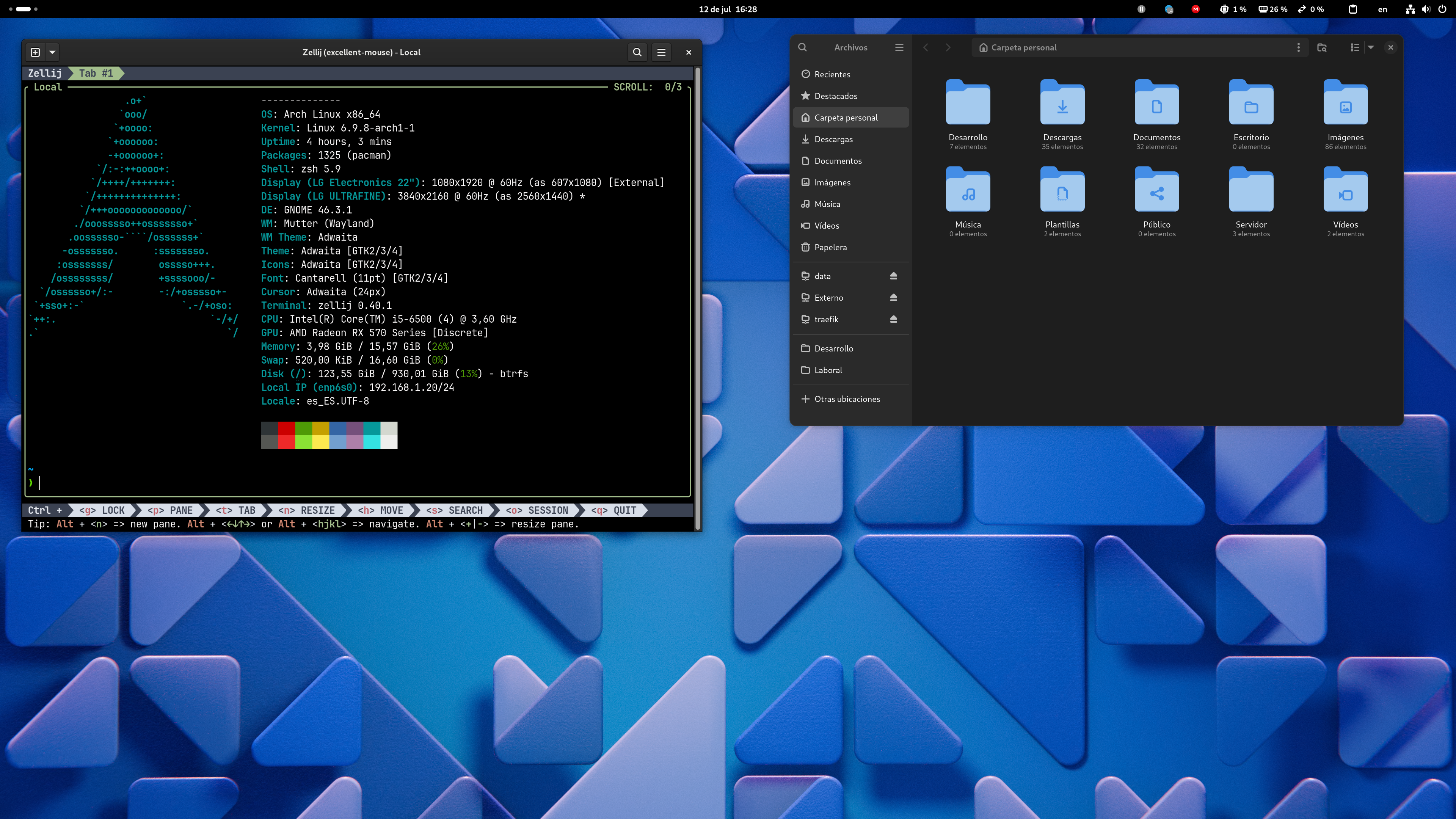Open the path bar three-dot menu
The height and width of the screenshot is (819, 1456).
[x=1298, y=47]
